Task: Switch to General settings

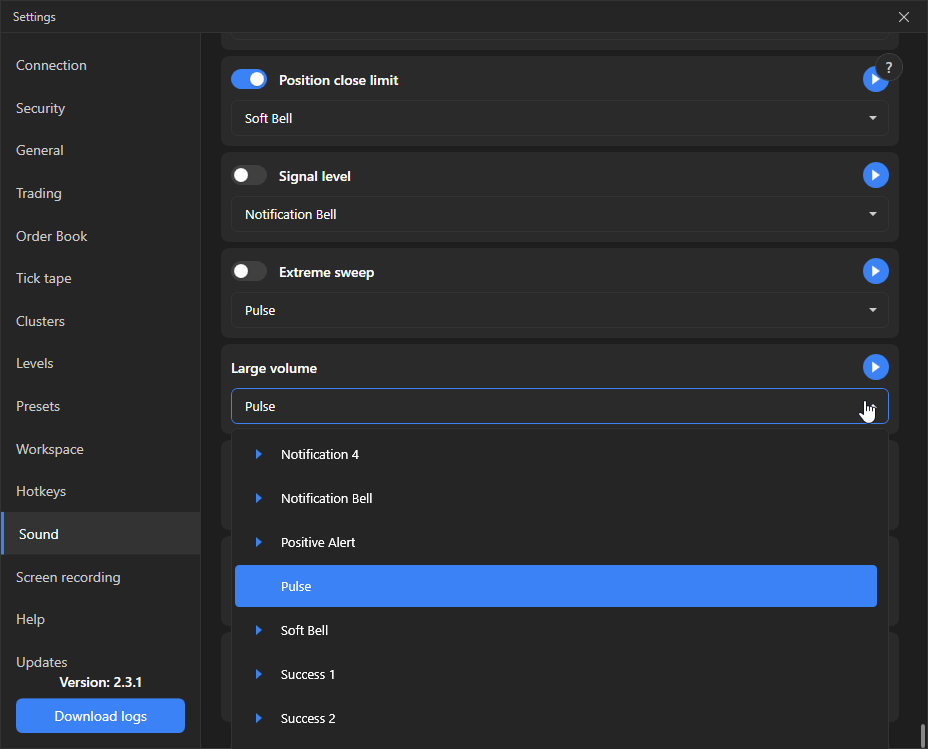Action: click(x=101, y=150)
